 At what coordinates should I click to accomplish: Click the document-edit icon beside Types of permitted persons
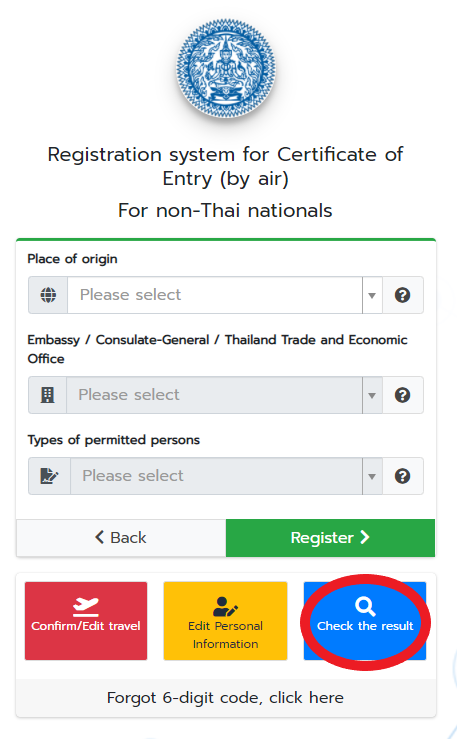[49, 476]
